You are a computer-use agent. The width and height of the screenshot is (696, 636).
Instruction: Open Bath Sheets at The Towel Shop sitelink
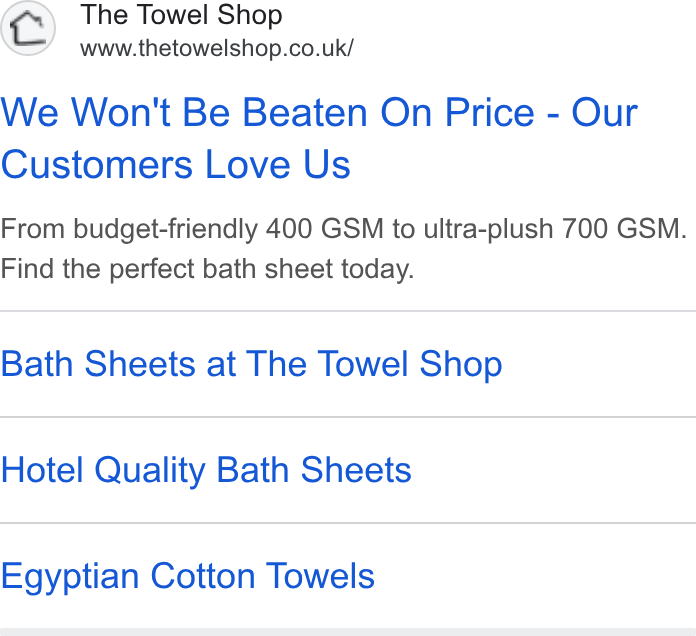(251, 365)
